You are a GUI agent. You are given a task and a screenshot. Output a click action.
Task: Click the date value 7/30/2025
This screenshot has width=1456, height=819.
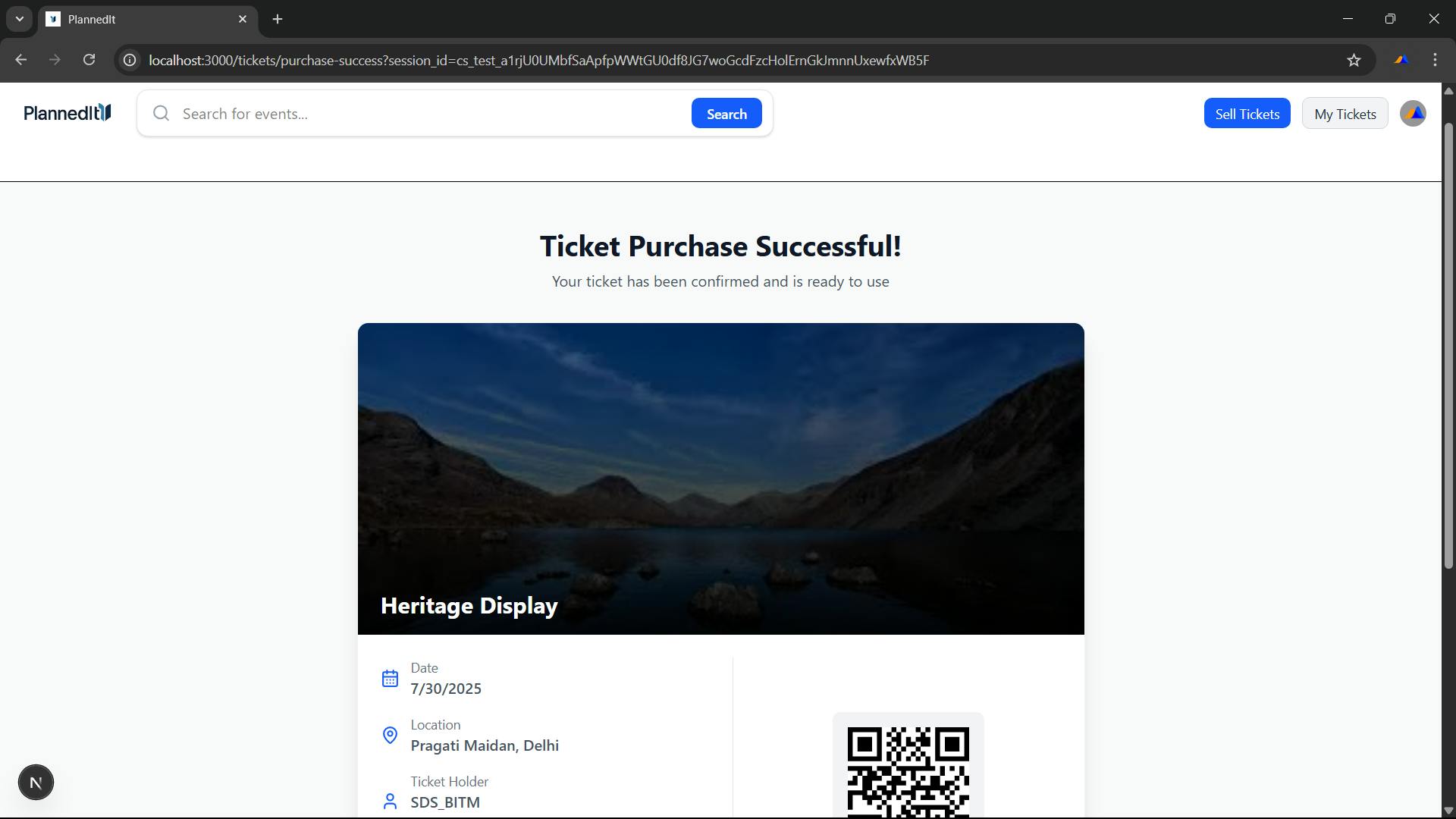pyautogui.click(x=446, y=689)
